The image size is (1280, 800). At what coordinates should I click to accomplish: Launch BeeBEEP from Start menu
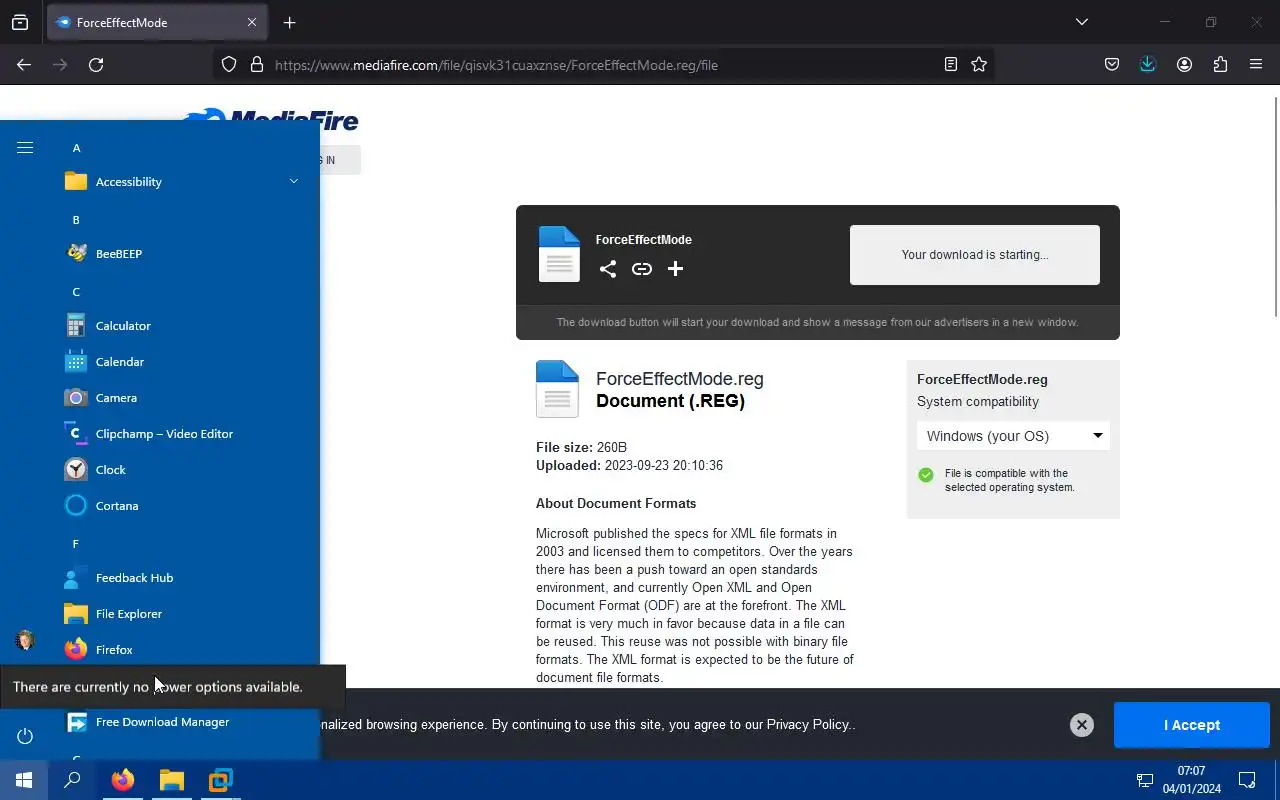coord(184,254)
